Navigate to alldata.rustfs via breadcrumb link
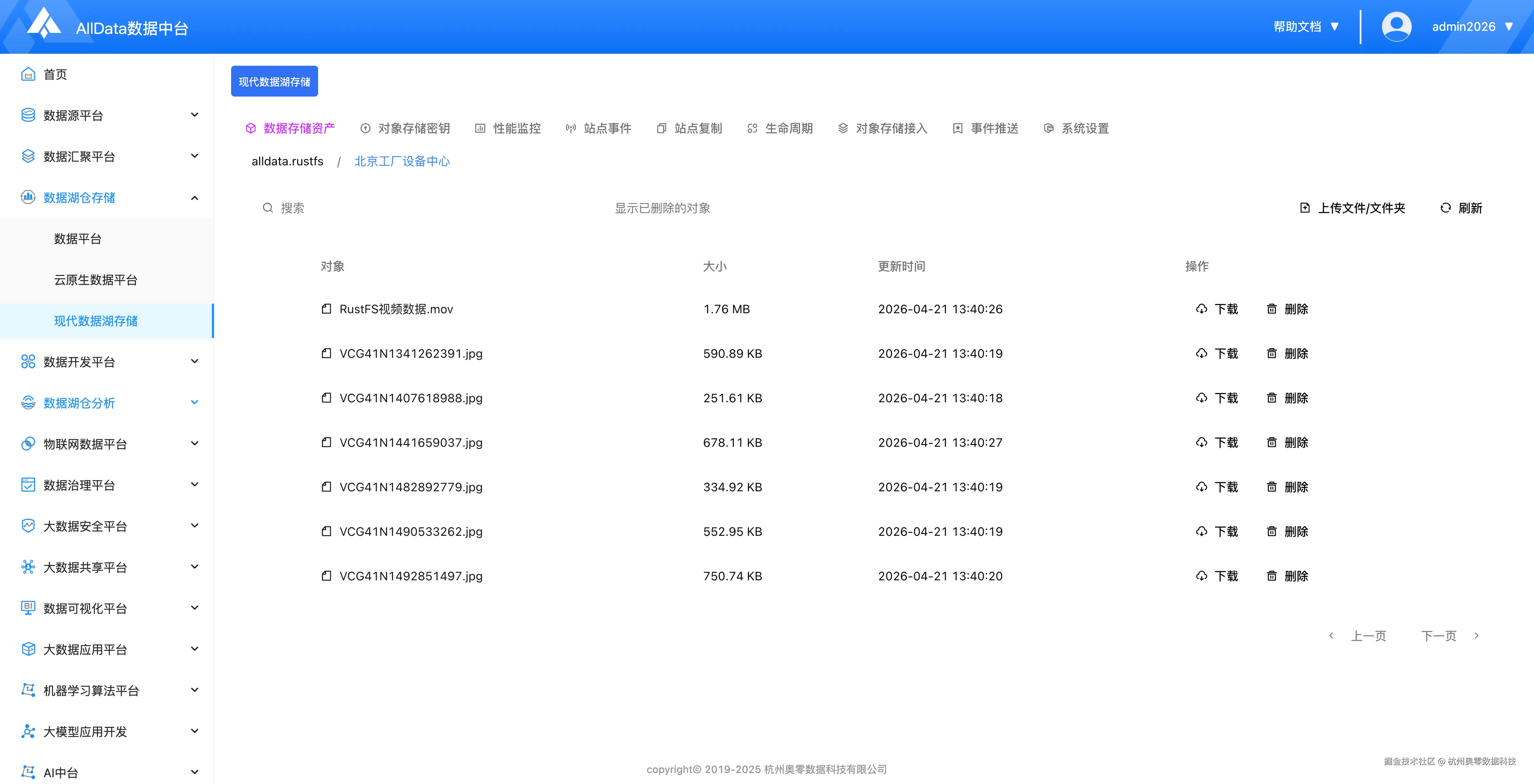This screenshot has width=1534, height=784. coord(287,161)
